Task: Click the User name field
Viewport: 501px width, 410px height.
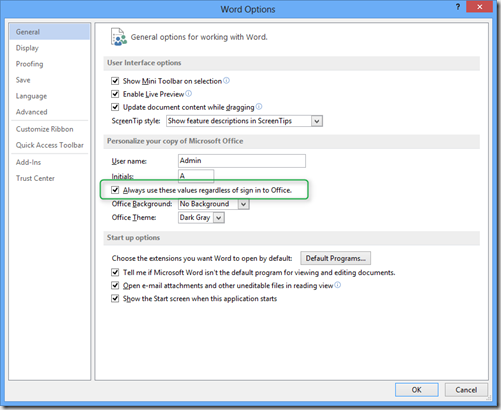Action: click(x=242, y=161)
